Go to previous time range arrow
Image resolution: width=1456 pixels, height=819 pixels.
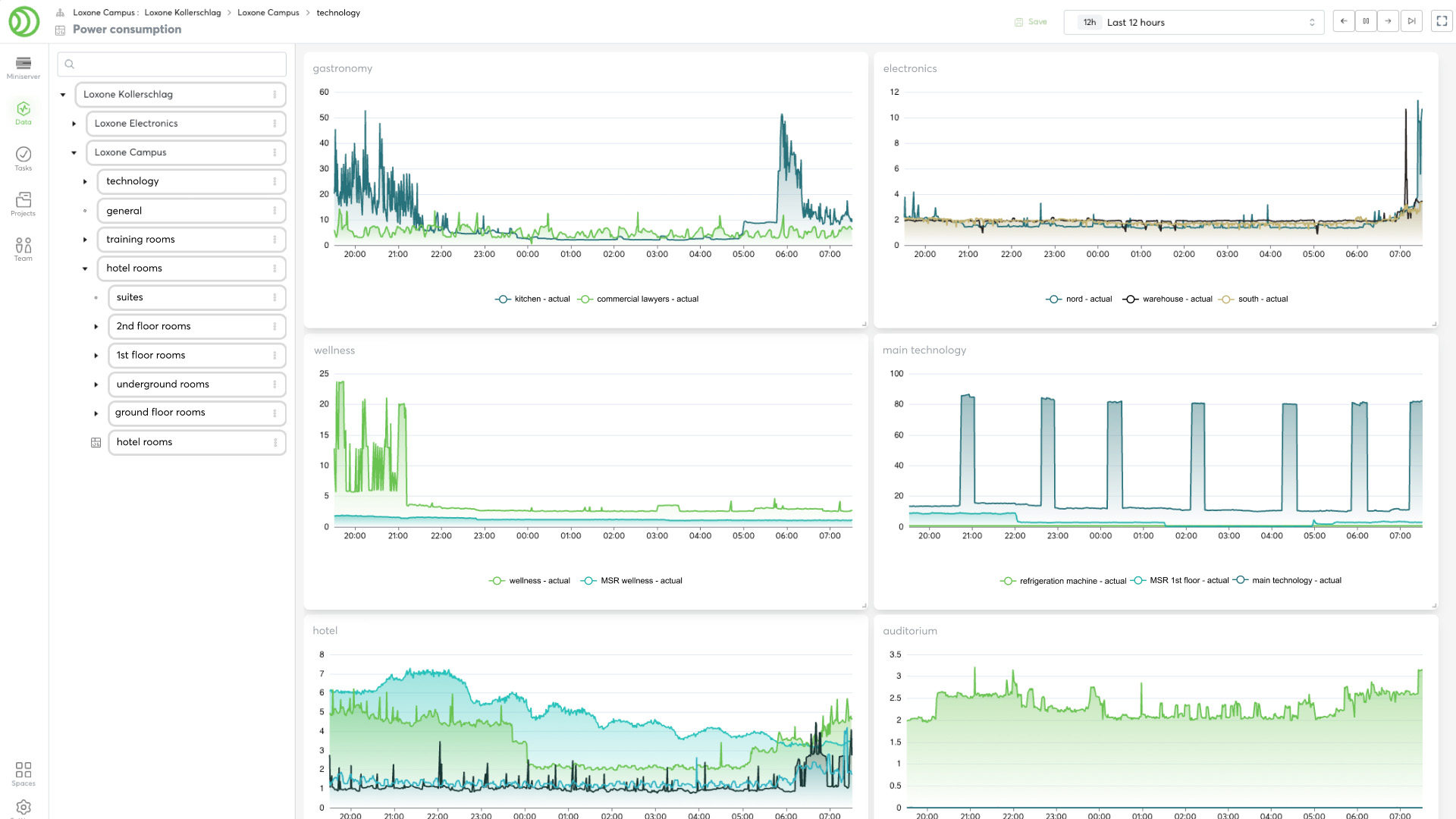1344,21
